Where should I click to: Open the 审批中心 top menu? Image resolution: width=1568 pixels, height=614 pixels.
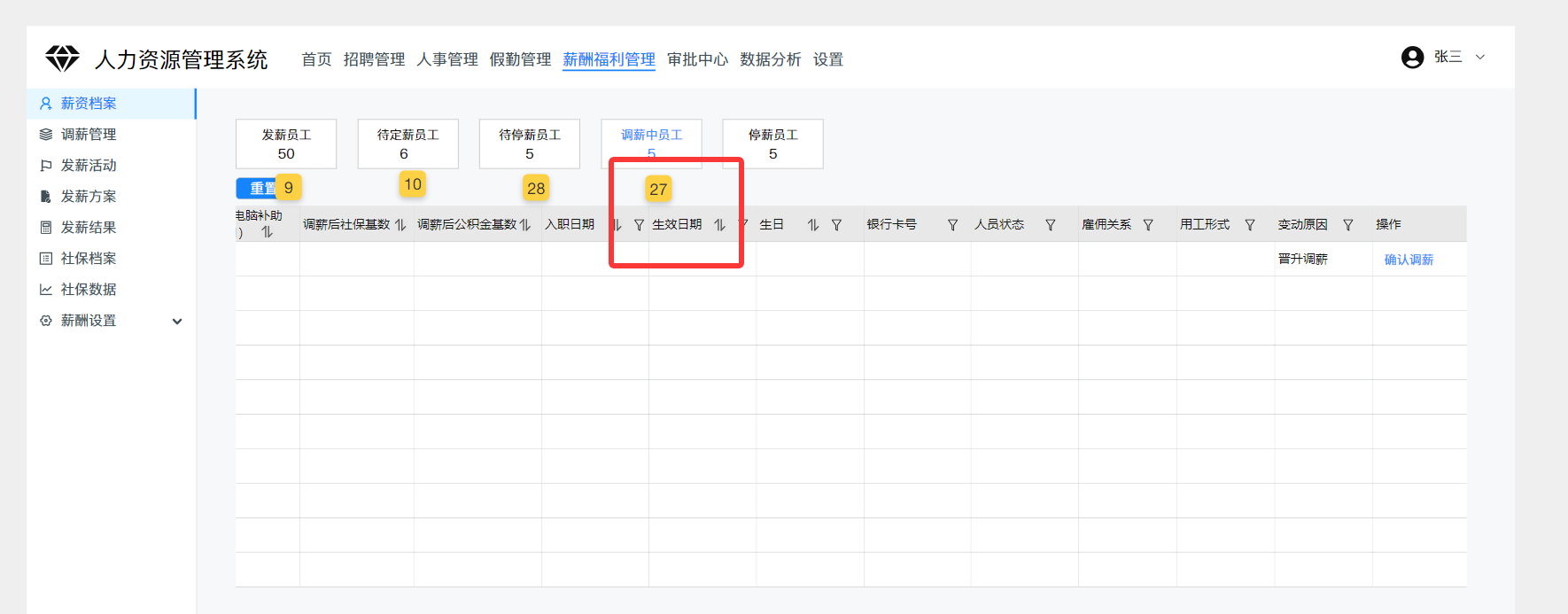click(697, 59)
